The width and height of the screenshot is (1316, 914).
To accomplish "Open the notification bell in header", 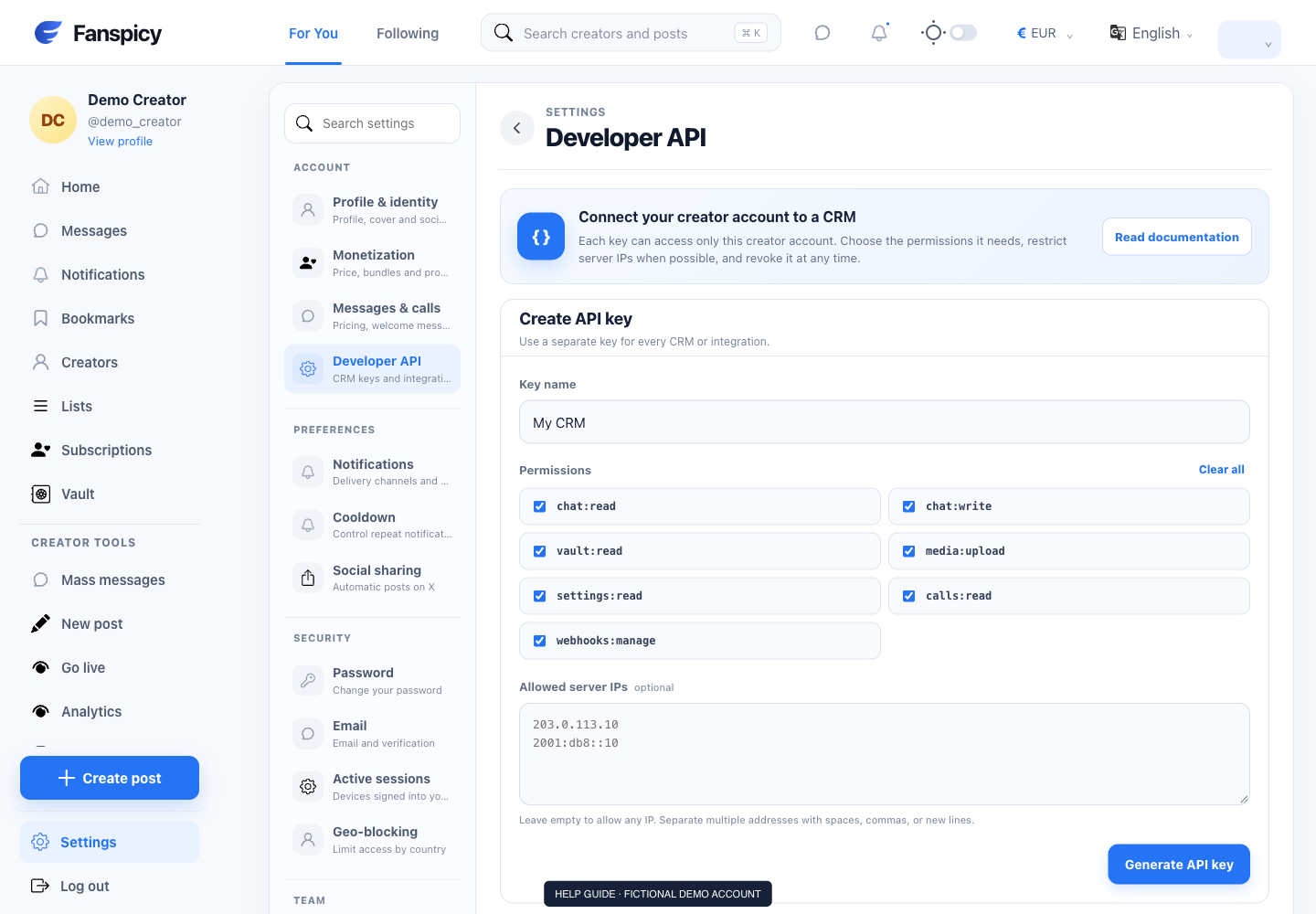I will click(879, 33).
